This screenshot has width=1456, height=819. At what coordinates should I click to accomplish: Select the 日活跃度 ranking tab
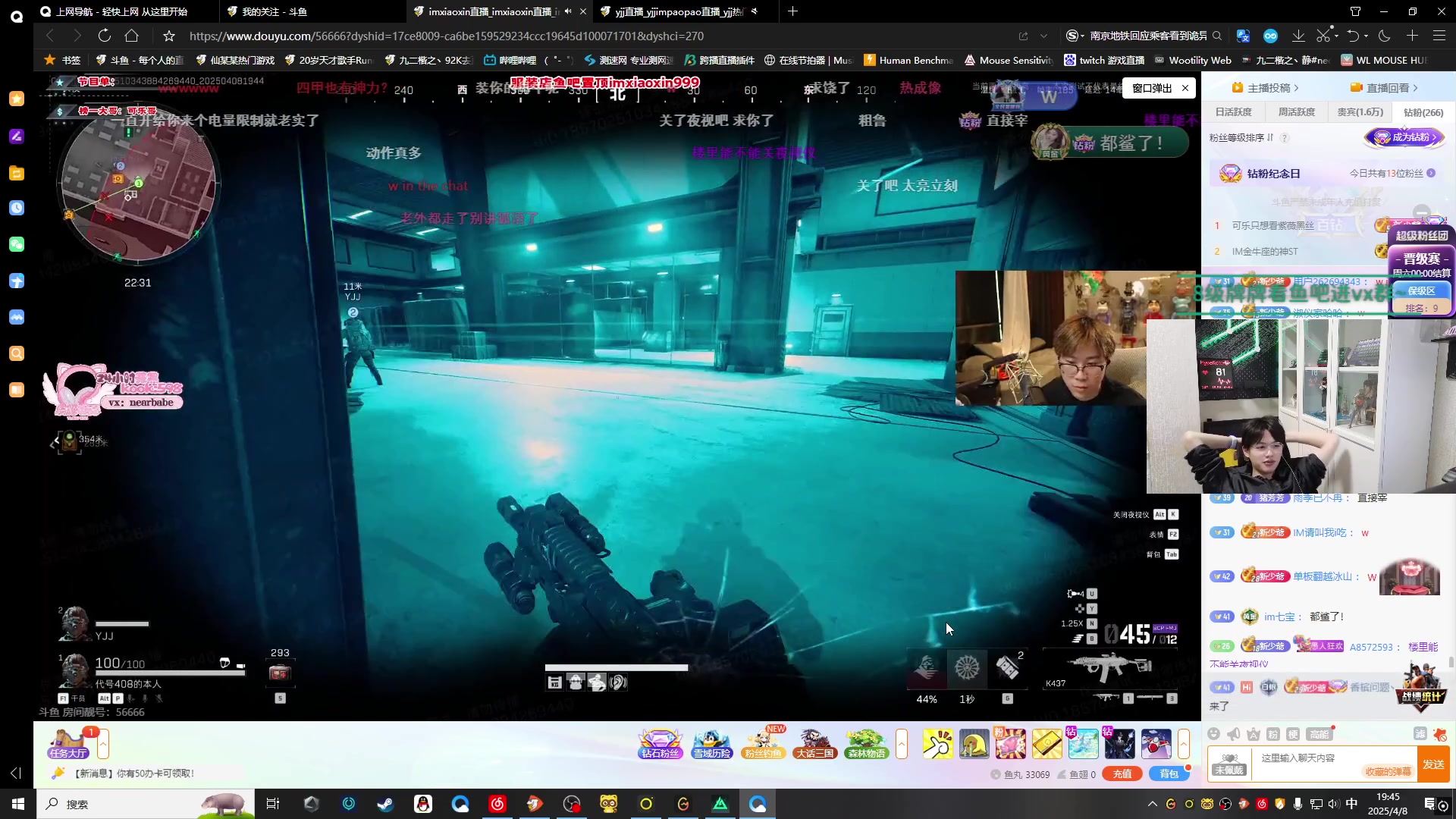pyautogui.click(x=1233, y=112)
